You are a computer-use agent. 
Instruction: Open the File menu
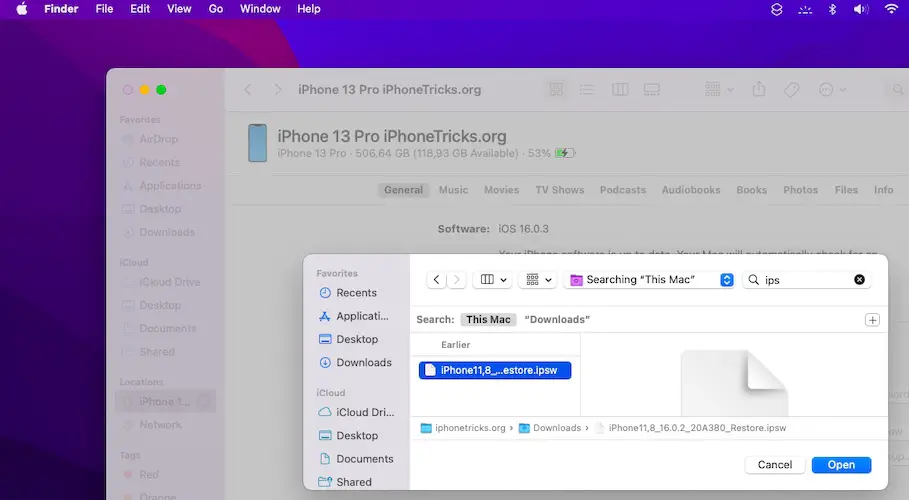(104, 9)
